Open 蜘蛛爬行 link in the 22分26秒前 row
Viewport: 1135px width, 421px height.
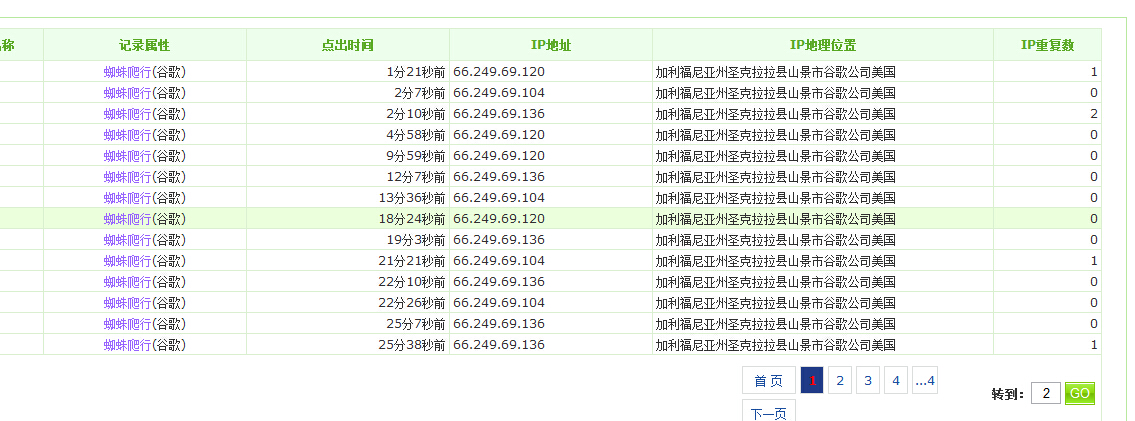tap(127, 302)
